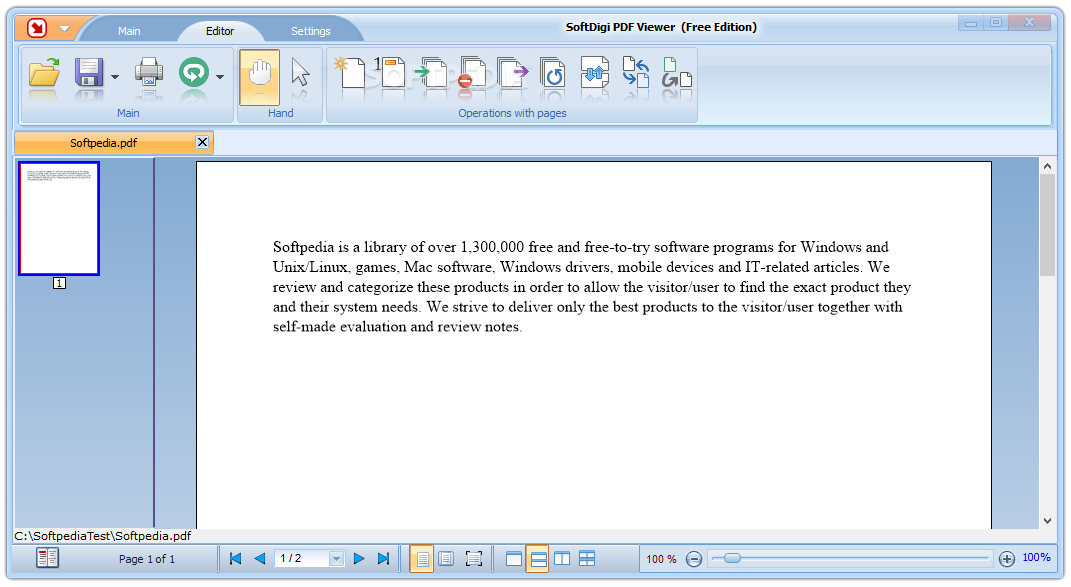
Task: Insert pages using the green arrow icon
Action: coord(432,72)
